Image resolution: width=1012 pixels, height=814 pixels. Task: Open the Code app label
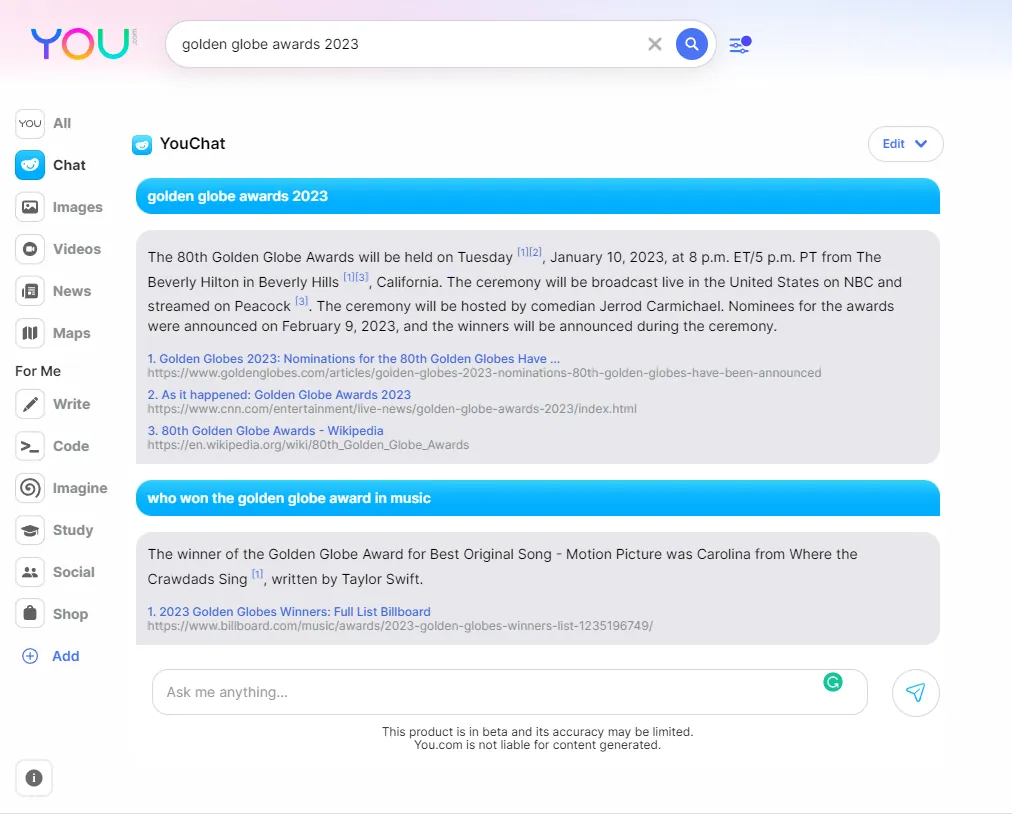coord(71,446)
